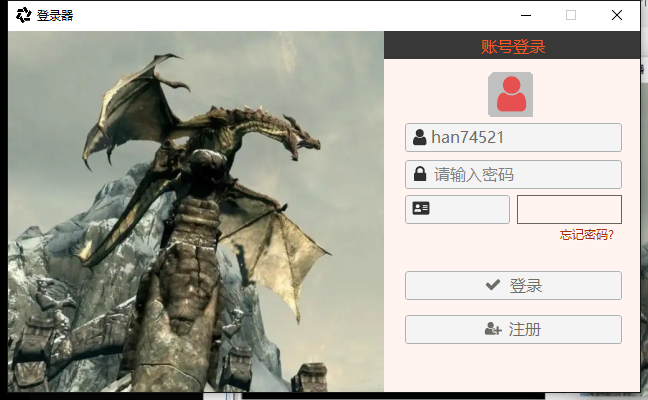Minimize the 登录器 window

[x=526, y=15]
